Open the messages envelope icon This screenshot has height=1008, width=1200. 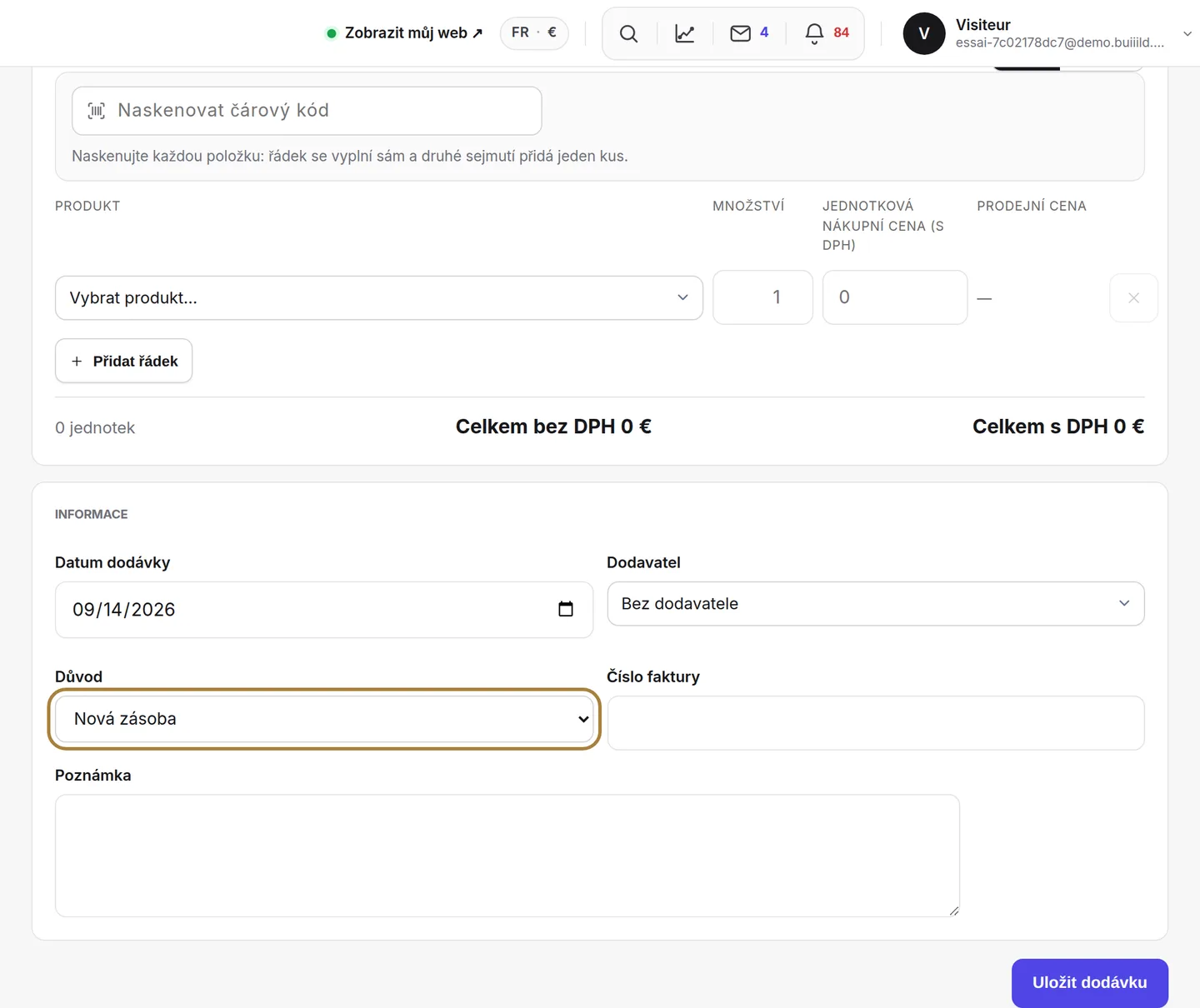740,33
